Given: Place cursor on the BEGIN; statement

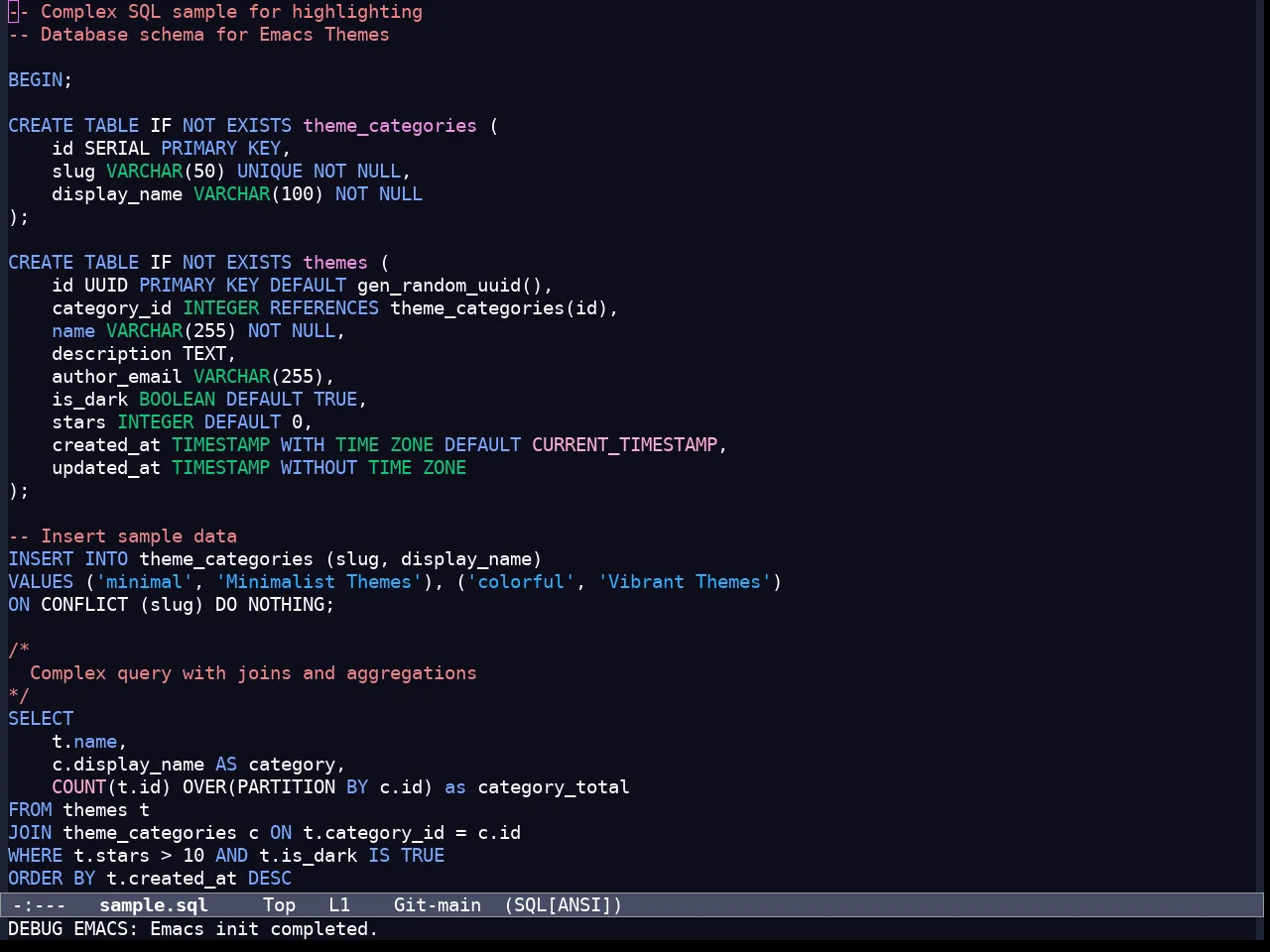Looking at the screenshot, I should (x=41, y=80).
